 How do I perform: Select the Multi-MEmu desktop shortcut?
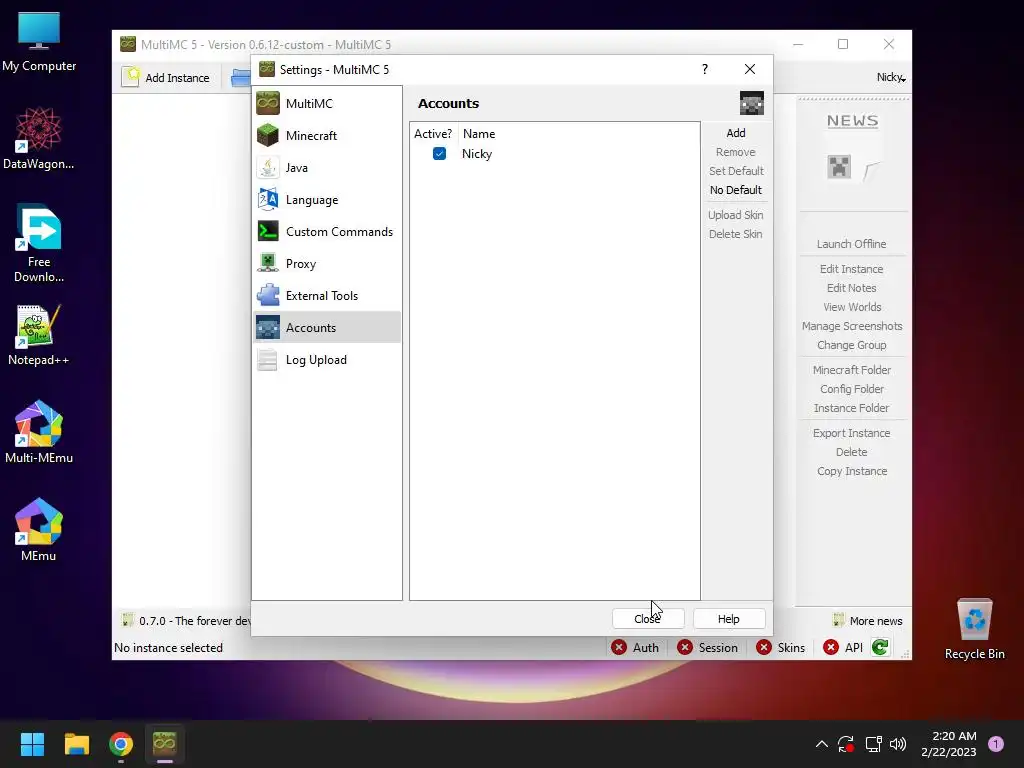[x=39, y=432]
